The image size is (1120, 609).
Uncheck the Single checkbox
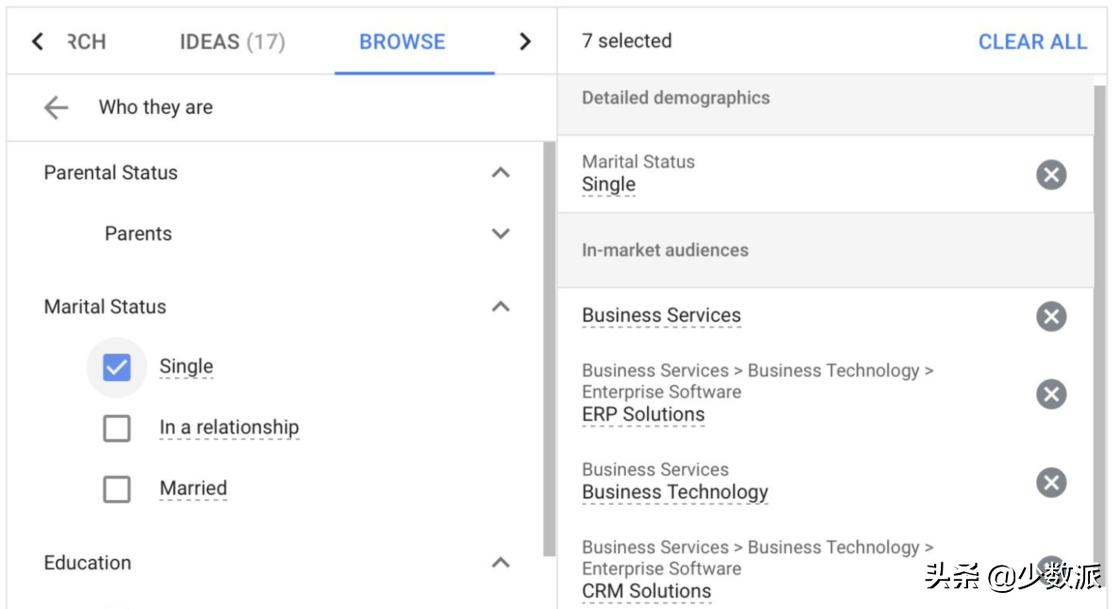(x=117, y=368)
